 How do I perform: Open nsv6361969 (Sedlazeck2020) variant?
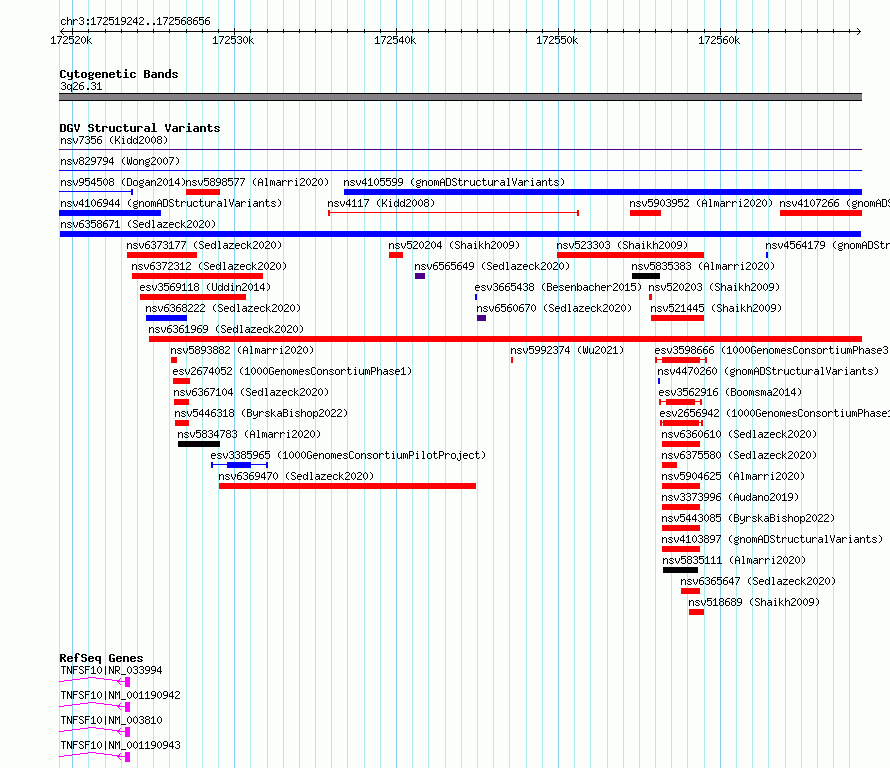click(x=226, y=329)
